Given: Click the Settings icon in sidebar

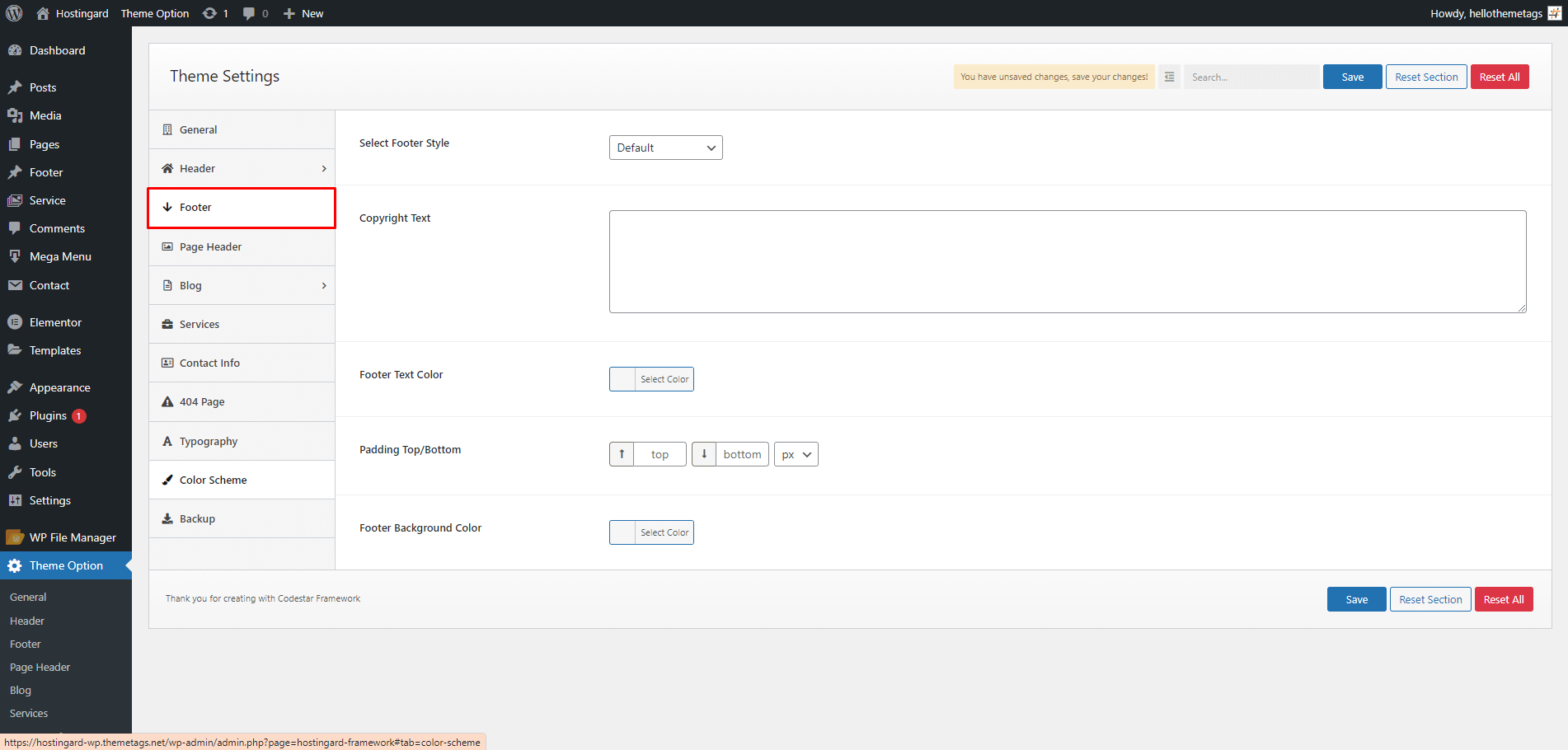Looking at the screenshot, I should click(x=15, y=500).
